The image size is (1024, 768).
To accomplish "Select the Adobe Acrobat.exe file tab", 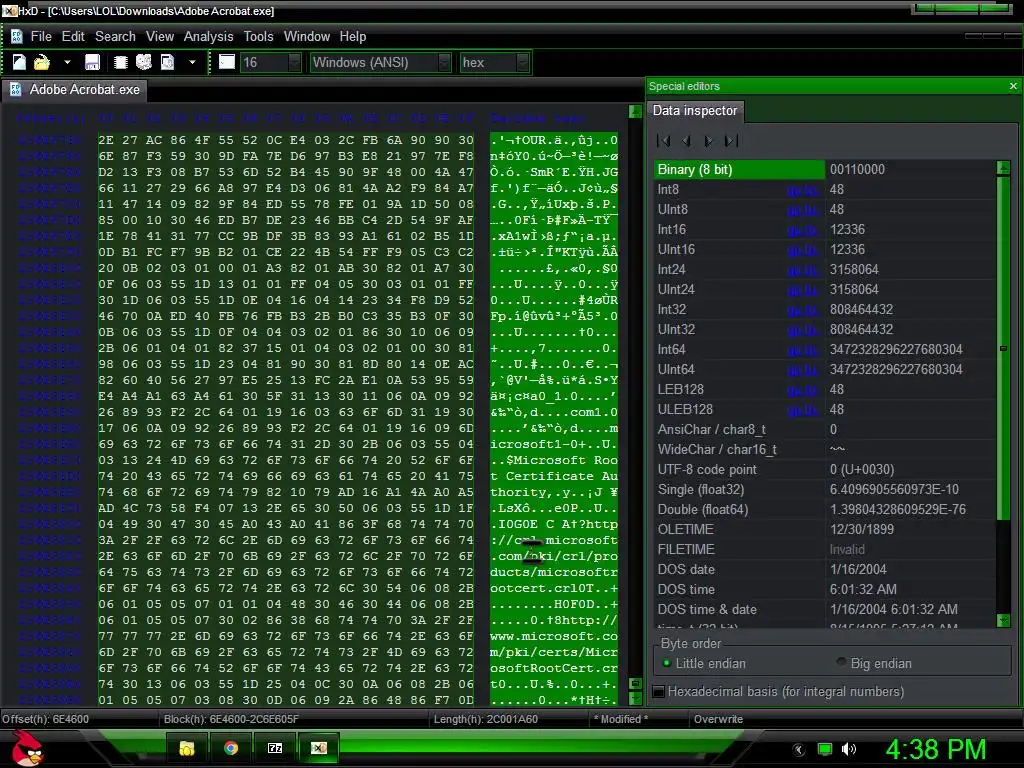I will click(x=74, y=89).
